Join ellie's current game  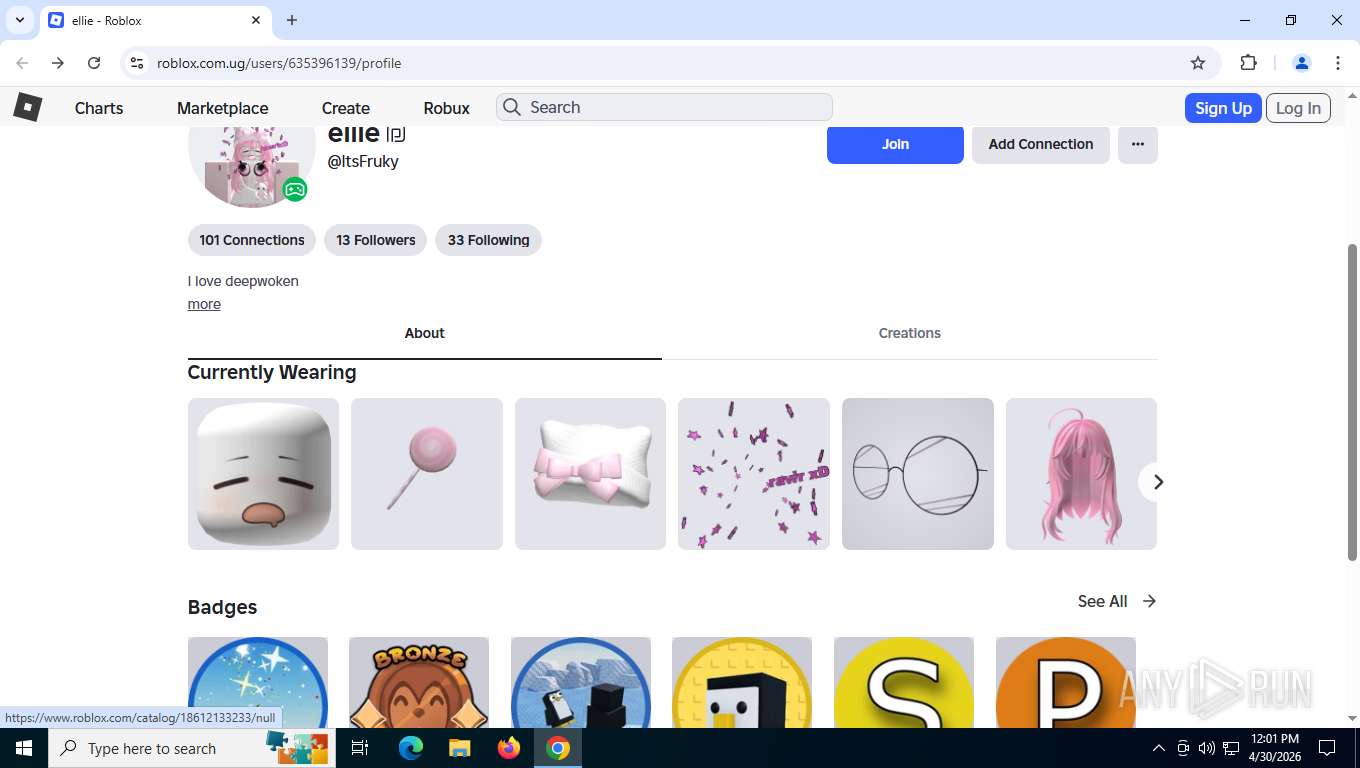click(895, 144)
